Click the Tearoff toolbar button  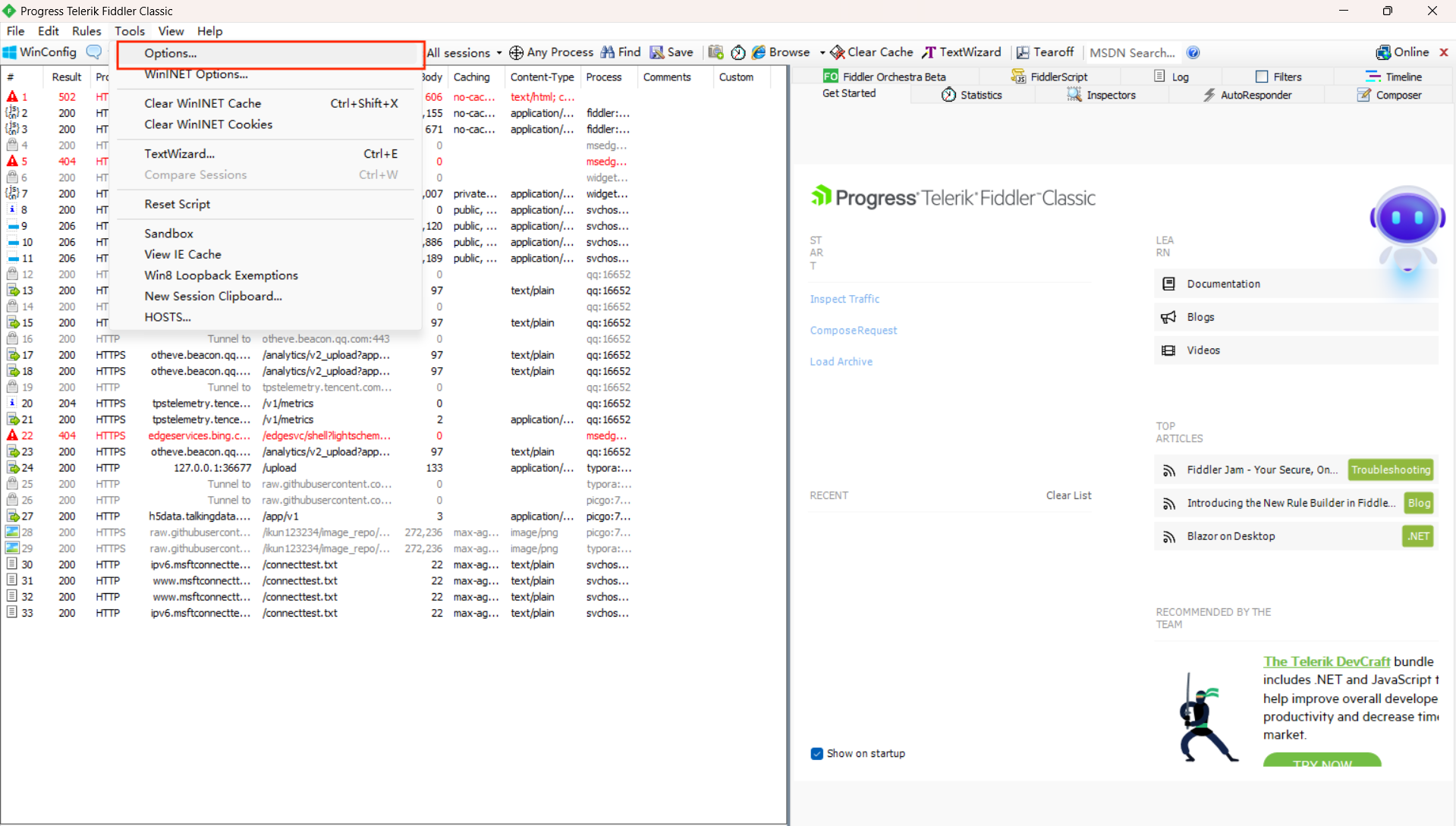pyautogui.click(x=1045, y=52)
